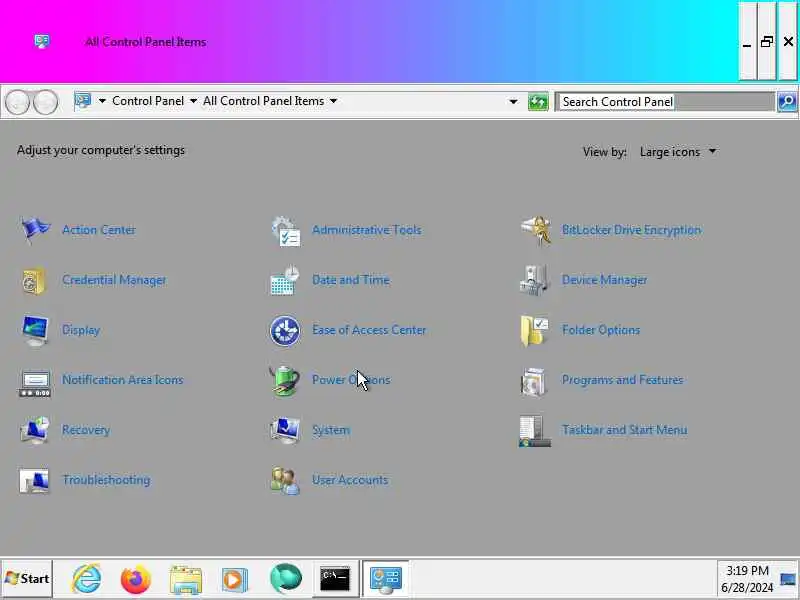Open the Troubleshooting icon

click(34, 481)
